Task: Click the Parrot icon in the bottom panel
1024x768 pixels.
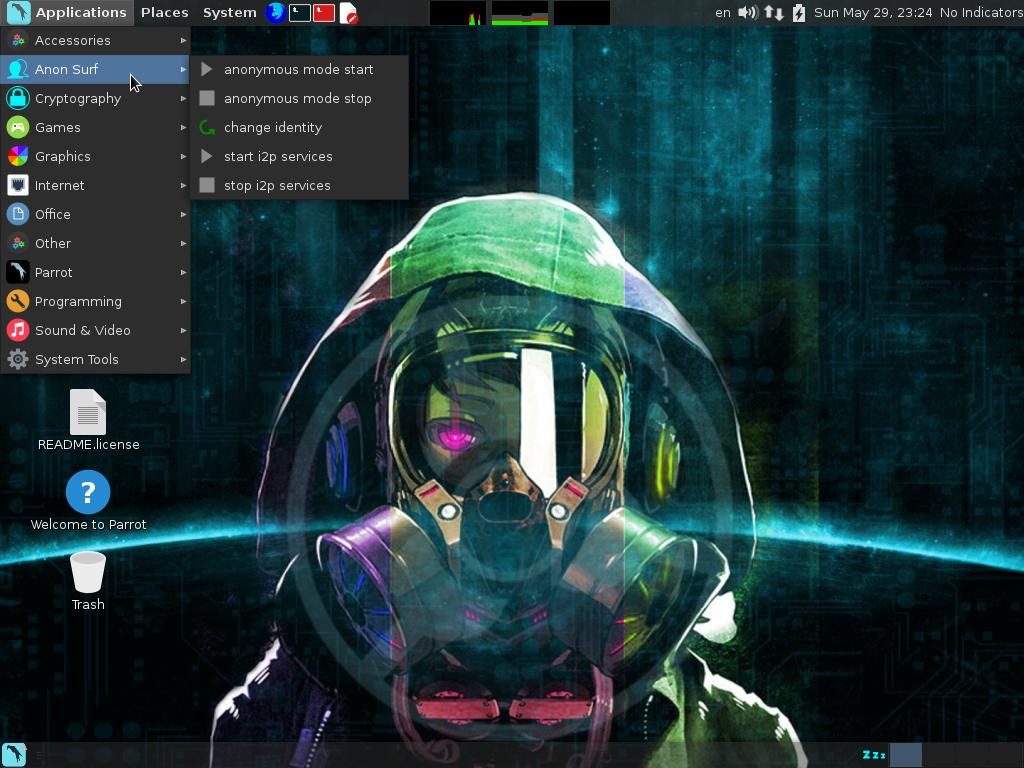Action: (14, 755)
